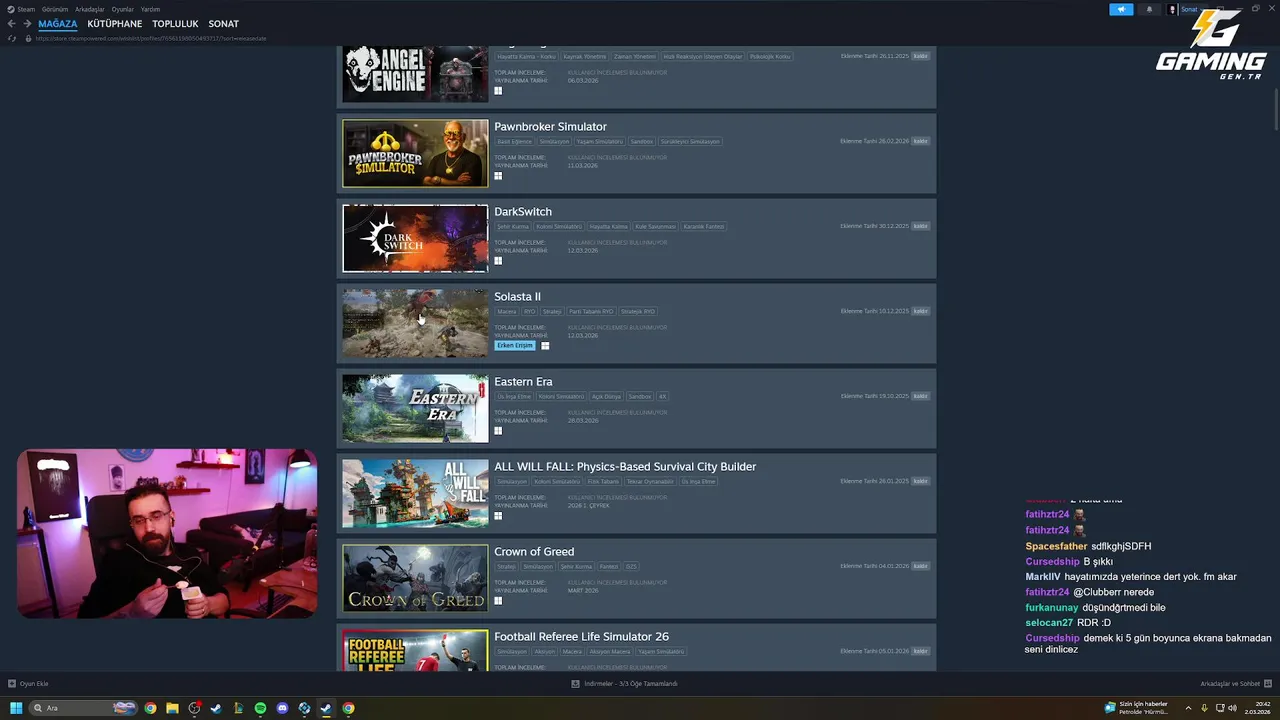Screen dimensions: 1280x720
Task: Select the Fizik Tabanlı tag on ALL WILL FALL
Action: (x=603, y=481)
